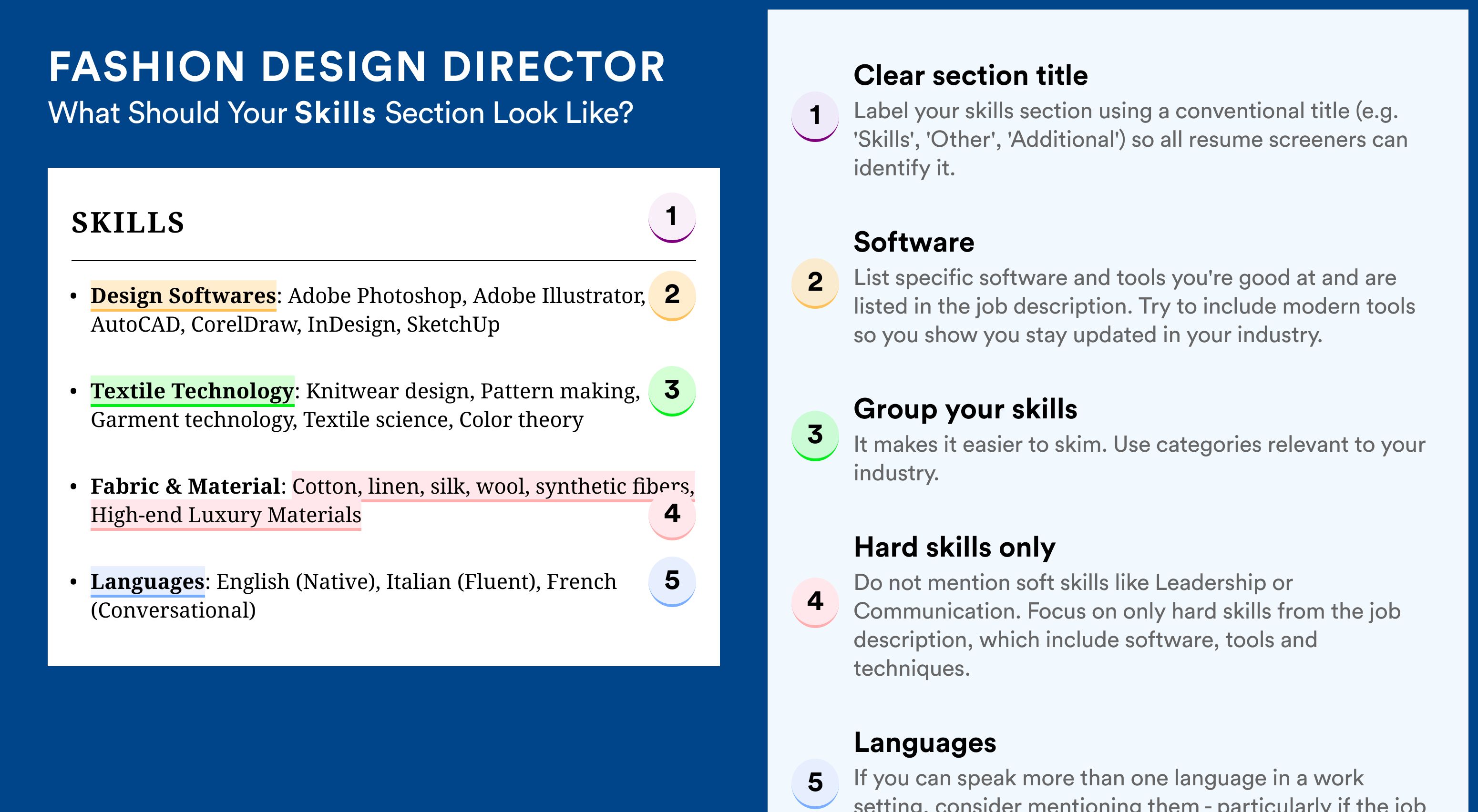Screen dimensions: 1478x812
Task: Click the orange 2 badge next to Software heading
Action: (815, 283)
